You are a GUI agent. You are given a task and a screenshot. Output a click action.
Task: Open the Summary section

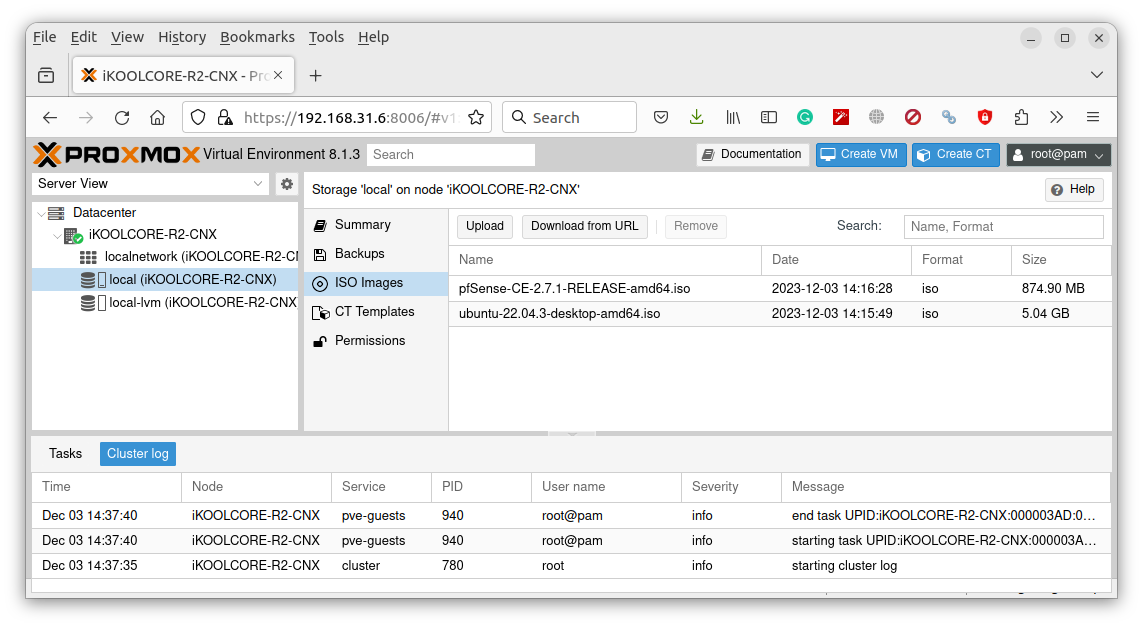pos(376,225)
